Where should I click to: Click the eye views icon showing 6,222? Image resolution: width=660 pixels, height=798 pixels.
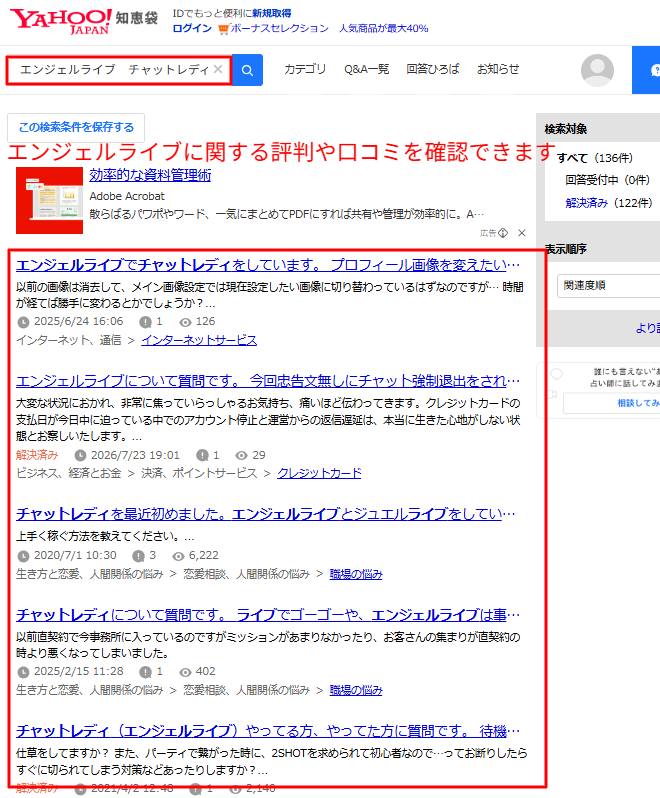(178, 556)
